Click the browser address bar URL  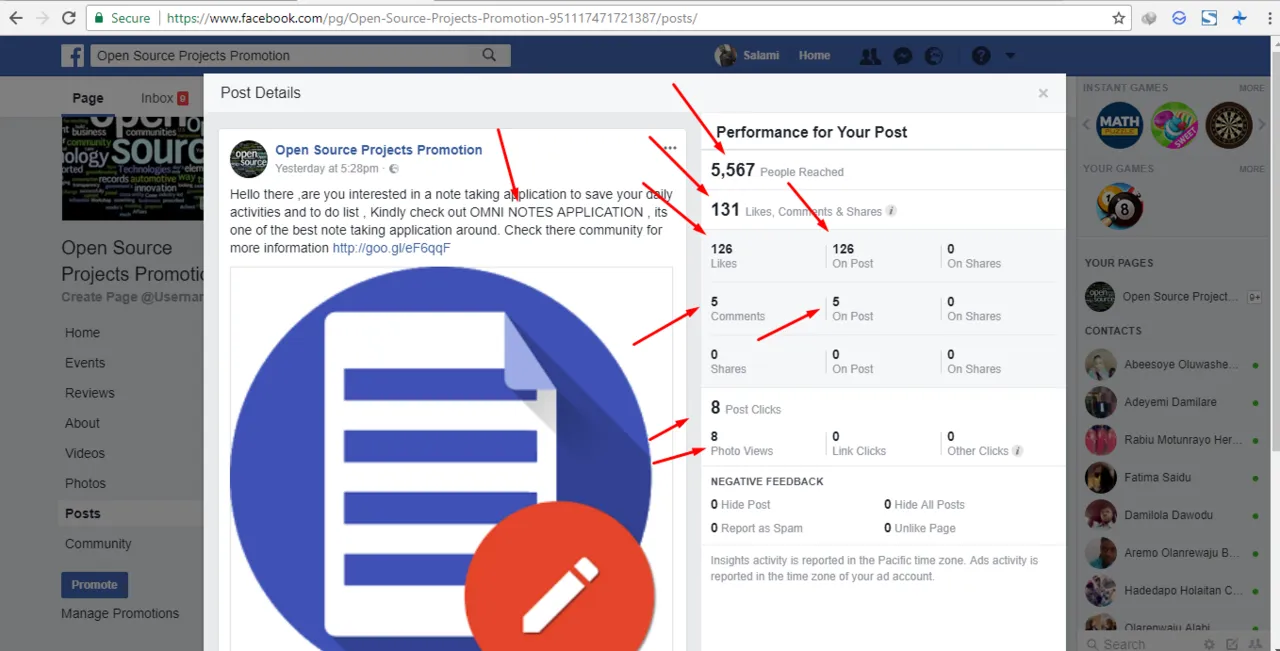432,18
